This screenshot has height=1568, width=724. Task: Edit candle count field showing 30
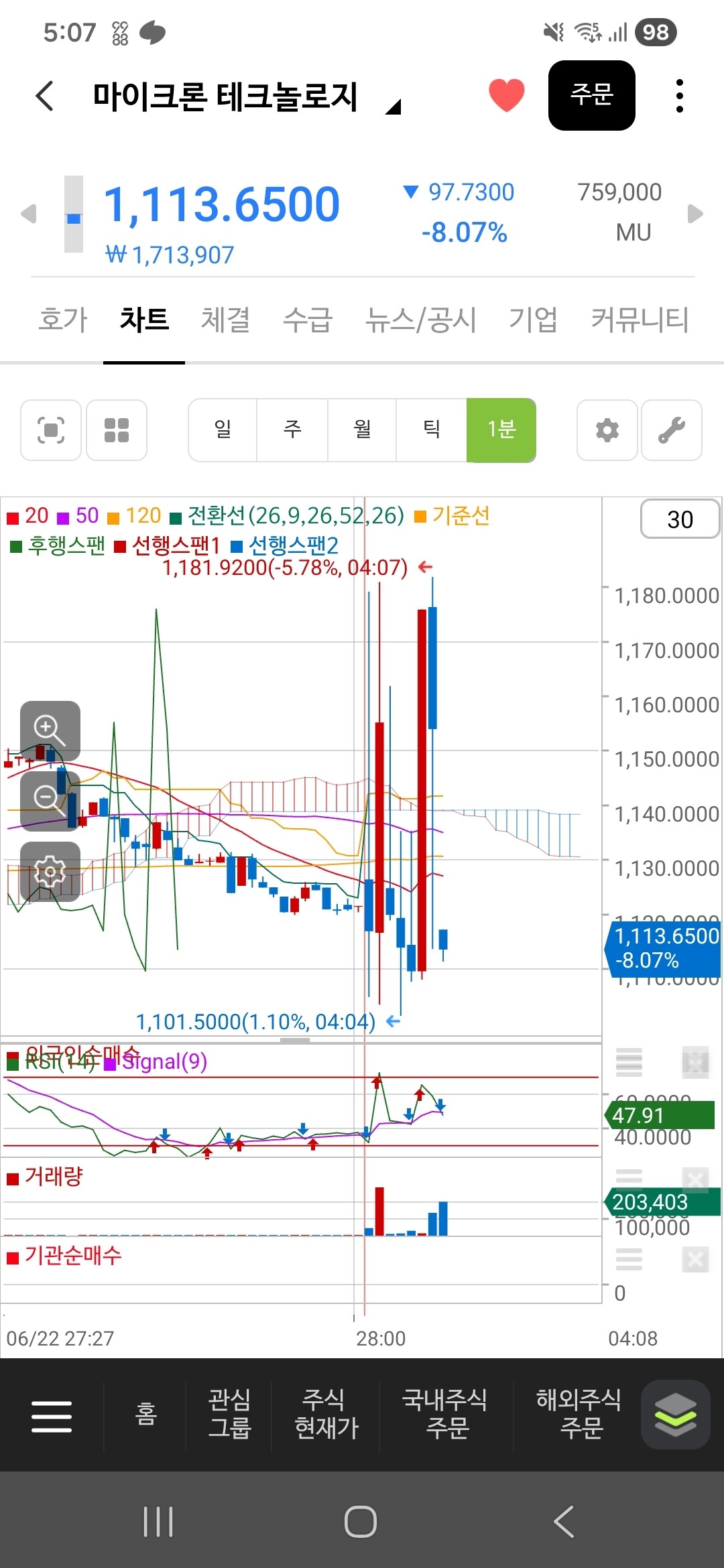[x=680, y=519]
